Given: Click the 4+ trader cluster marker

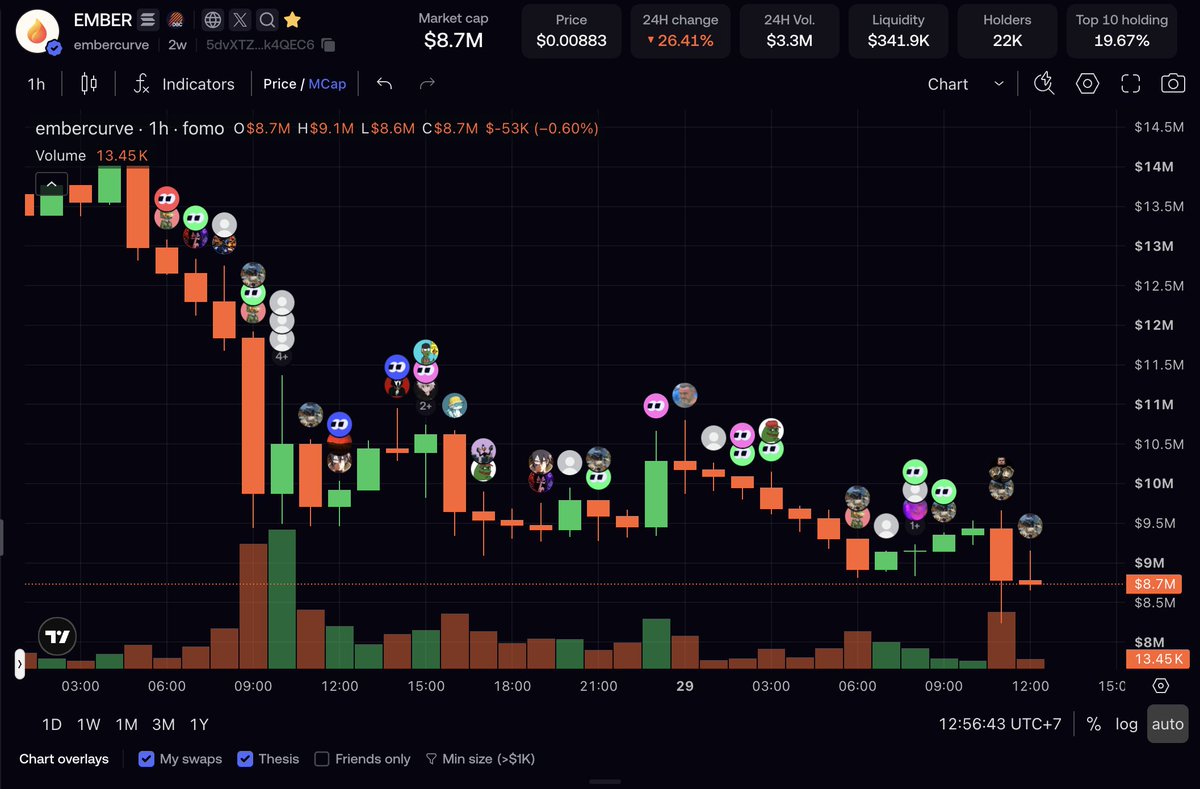Looking at the screenshot, I should [x=282, y=356].
